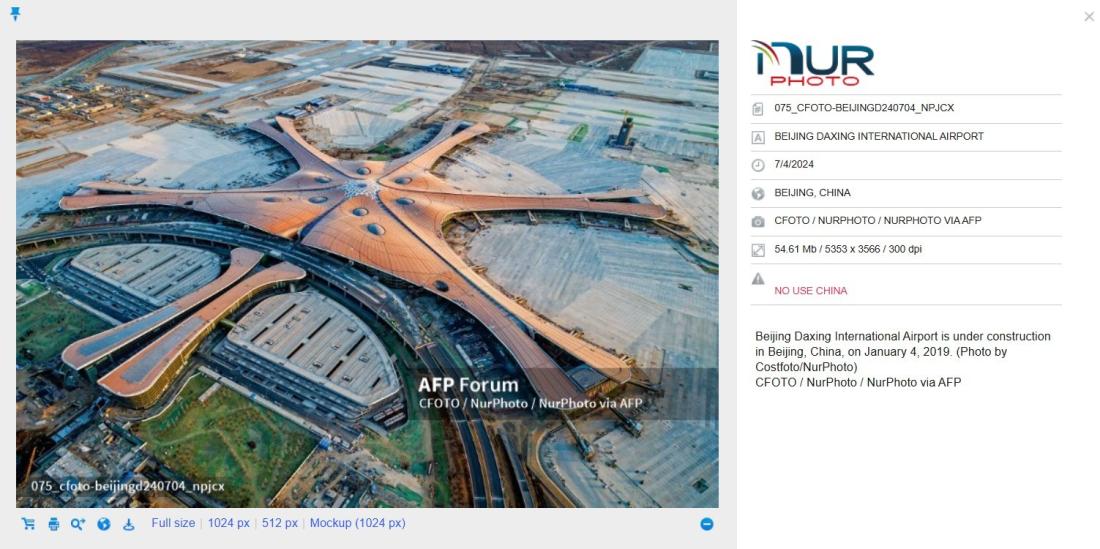Click the NO USE CHINA restriction text
This screenshot has width=1100, height=549.
810,291
